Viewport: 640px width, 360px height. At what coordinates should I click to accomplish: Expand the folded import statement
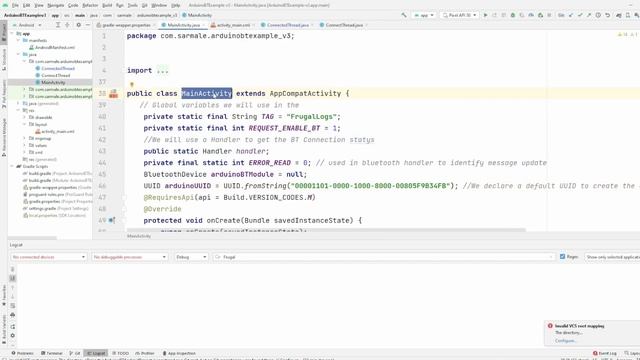click(x=162, y=70)
